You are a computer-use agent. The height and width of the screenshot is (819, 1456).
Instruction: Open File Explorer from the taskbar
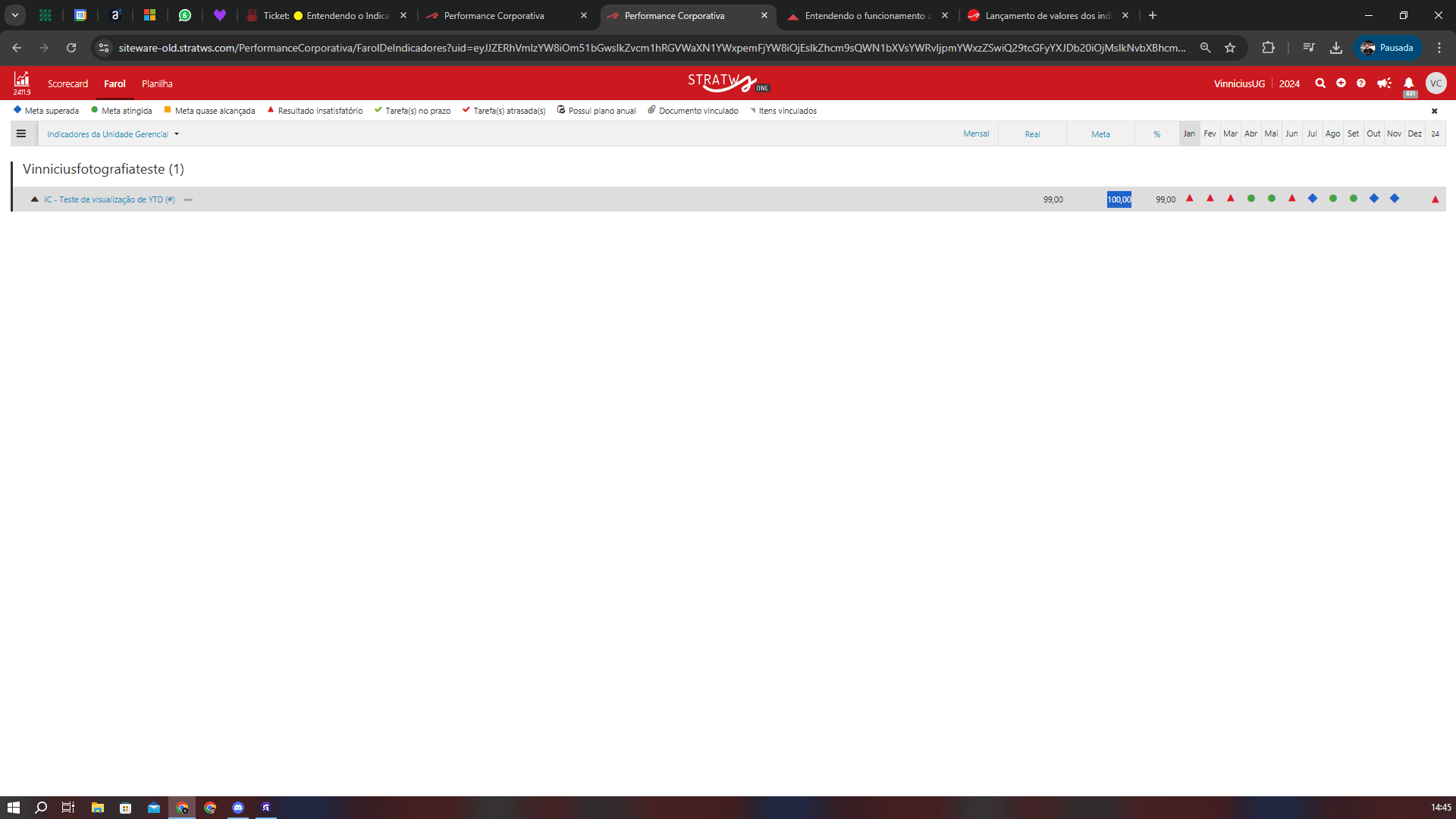pyautogui.click(x=98, y=808)
